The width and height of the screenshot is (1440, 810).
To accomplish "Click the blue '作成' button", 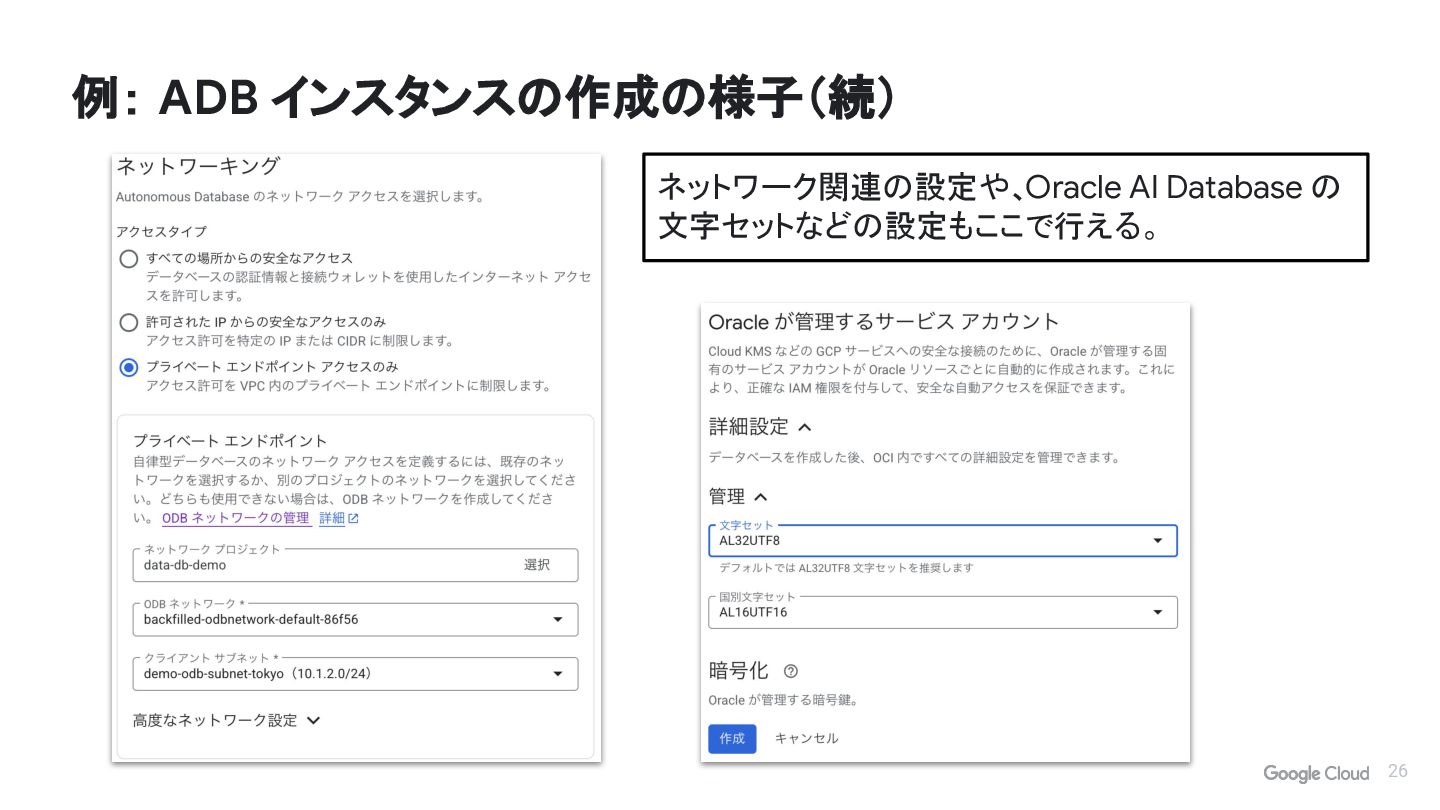I will pos(732,739).
